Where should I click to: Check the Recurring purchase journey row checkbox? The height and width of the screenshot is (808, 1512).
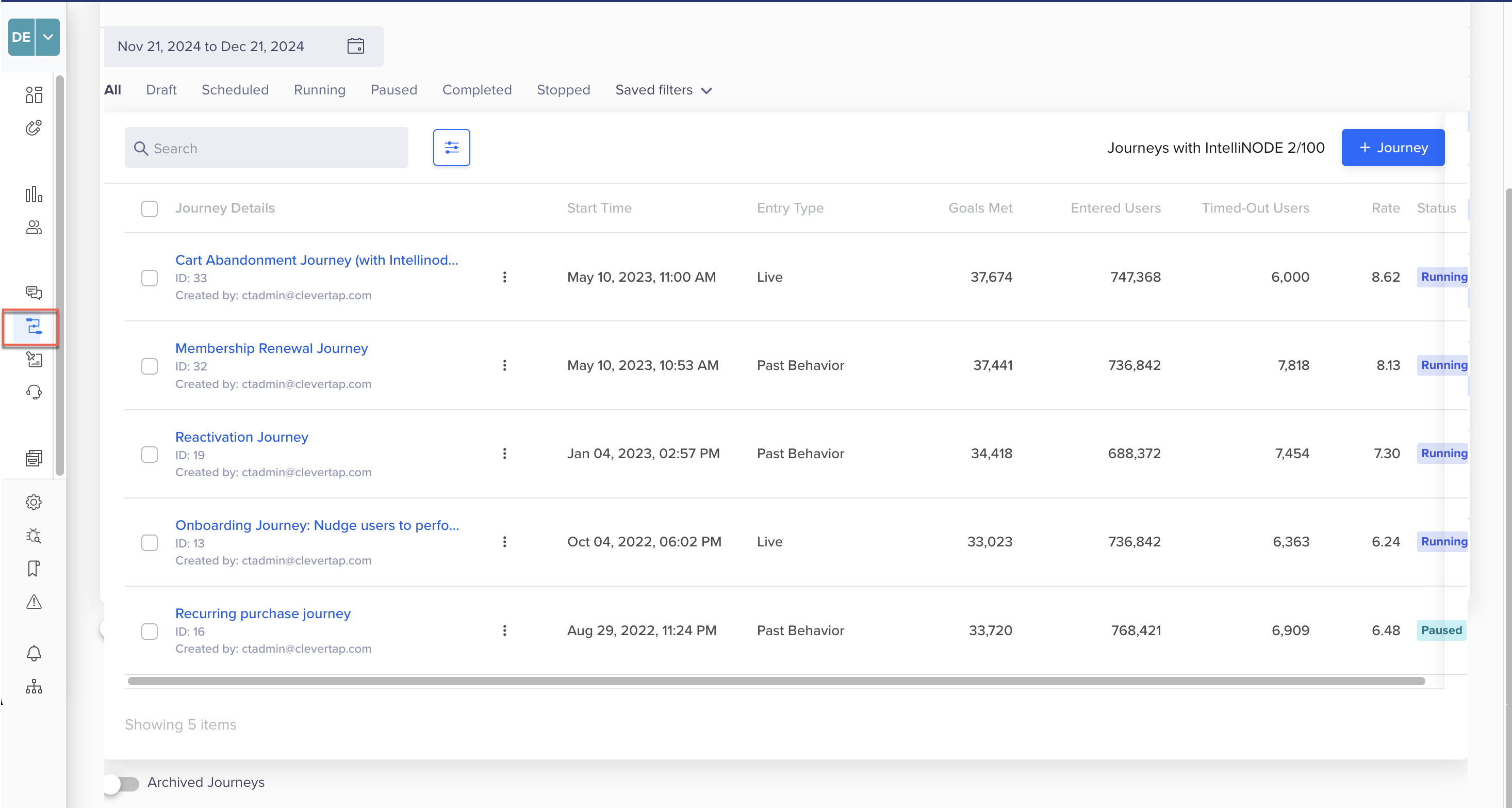point(150,631)
